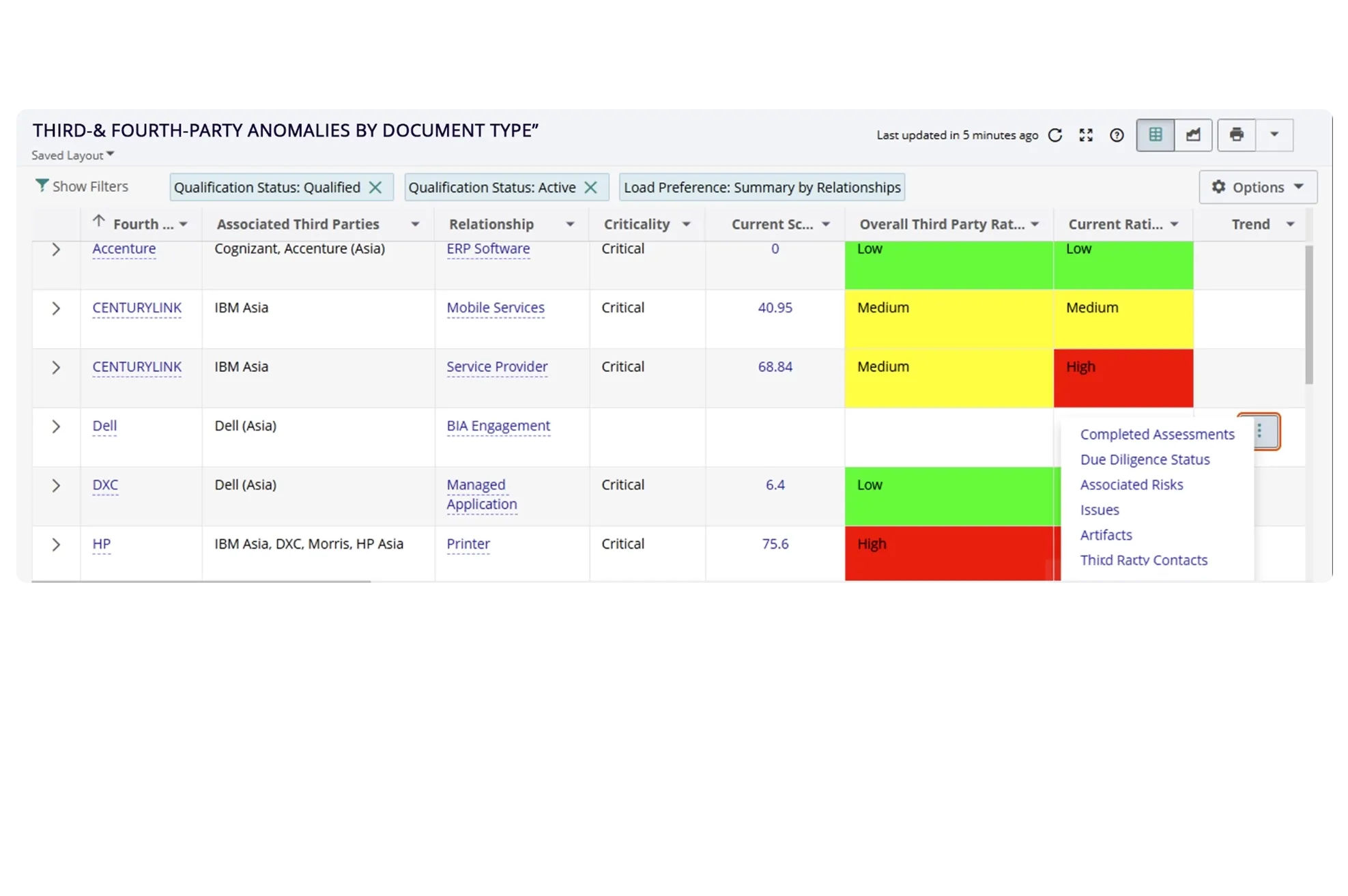Screen dimensions: 1348x896
Task: Expand the HP row
Action: click(x=56, y=545)
